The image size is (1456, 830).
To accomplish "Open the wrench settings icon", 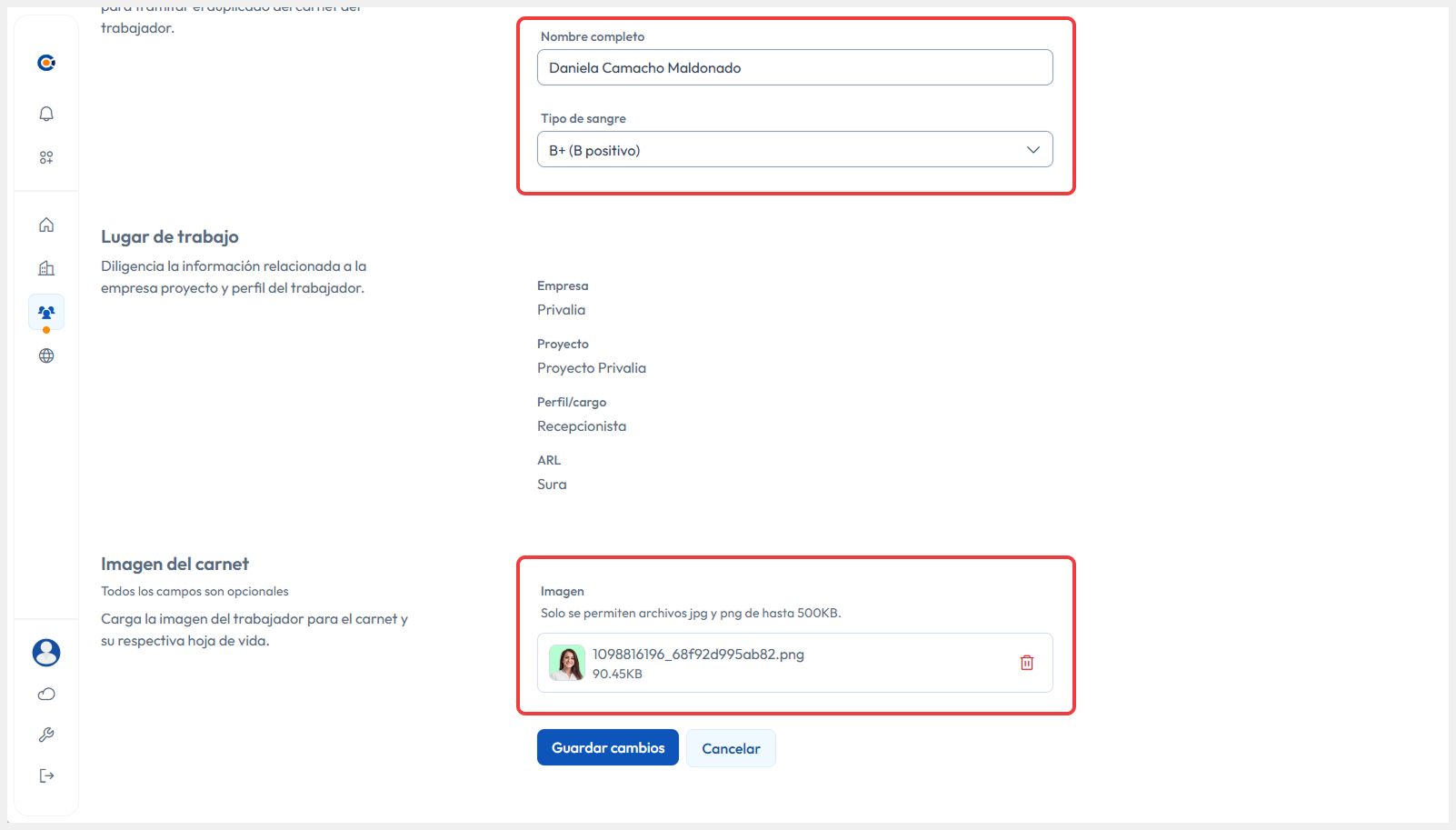I will (46, 735).
